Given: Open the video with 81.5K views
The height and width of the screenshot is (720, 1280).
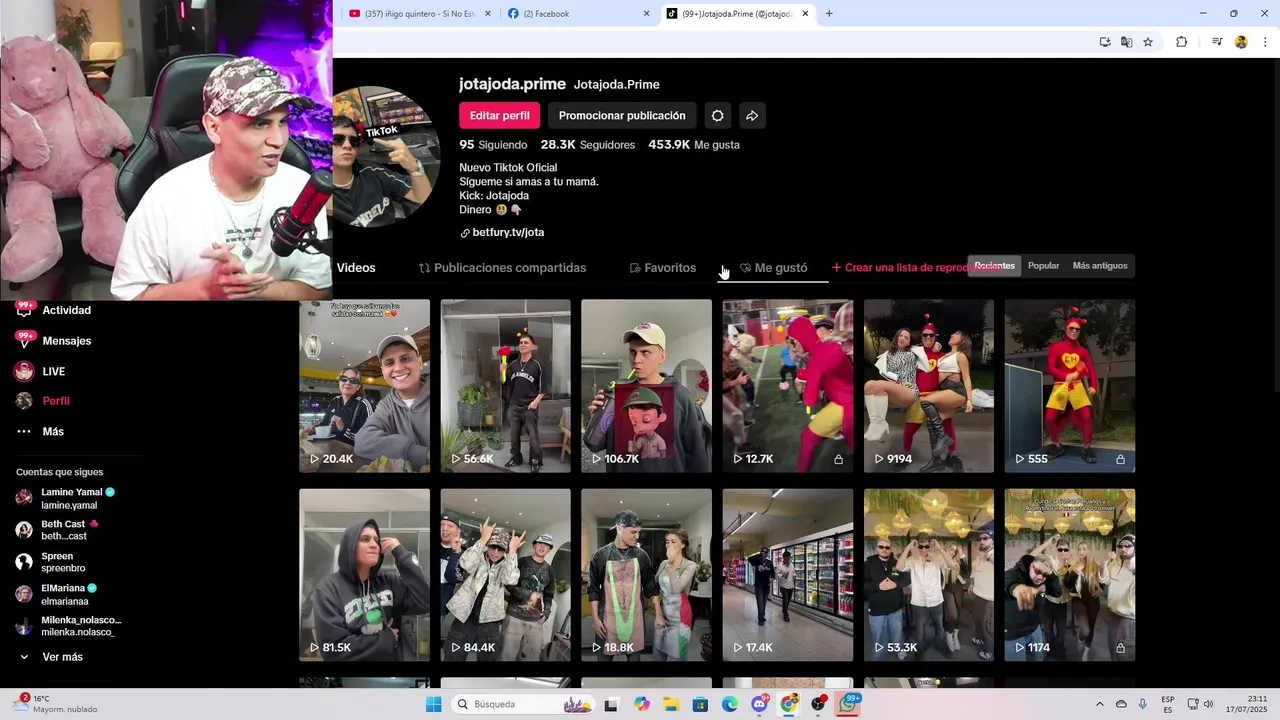Looking at the screenshot, I should tap(364, 575).
